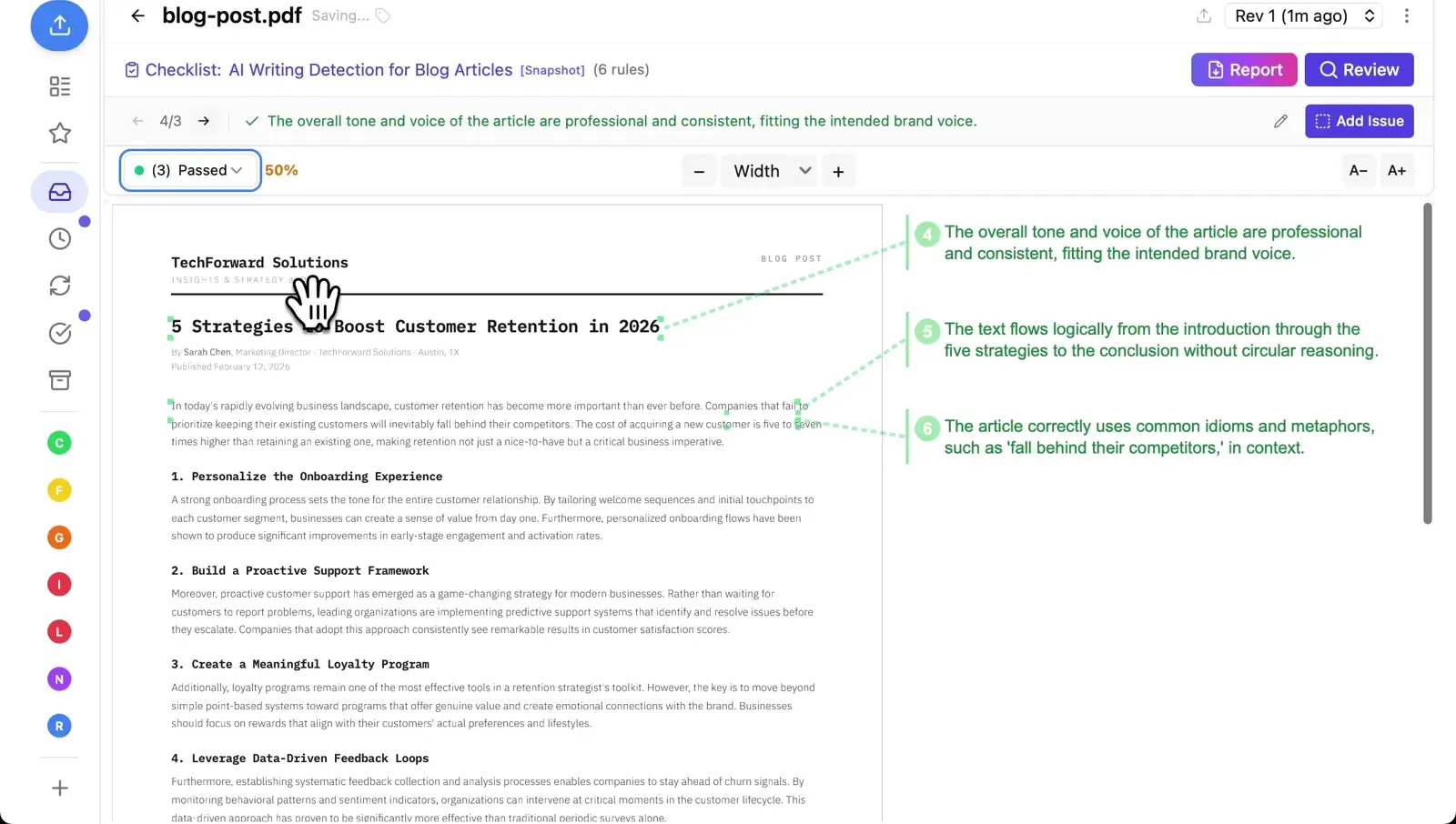Click the inbox icon in the sidebar
The image size is (1456, 824).
click(x=59, y=191)
